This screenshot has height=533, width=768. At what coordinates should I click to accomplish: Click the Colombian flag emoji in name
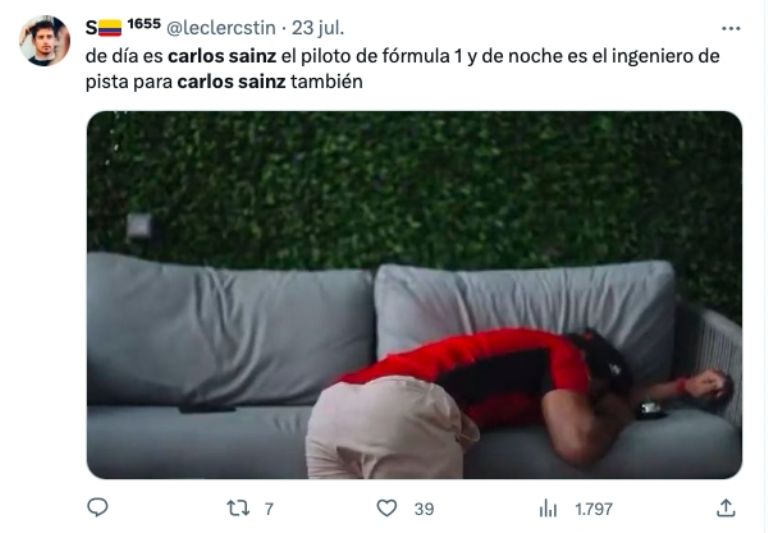tap(110, 28)
